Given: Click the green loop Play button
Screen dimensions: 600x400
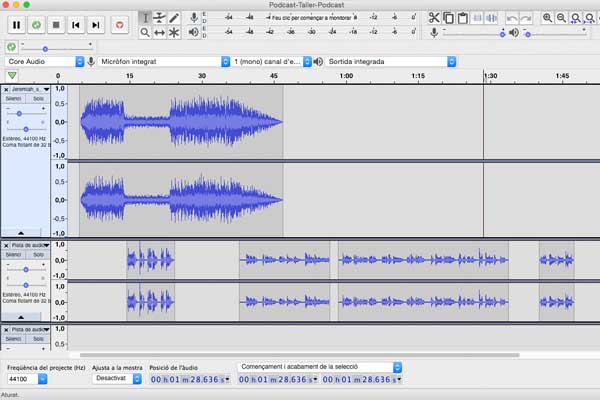Looking at the screenshot, I should 36,25.
